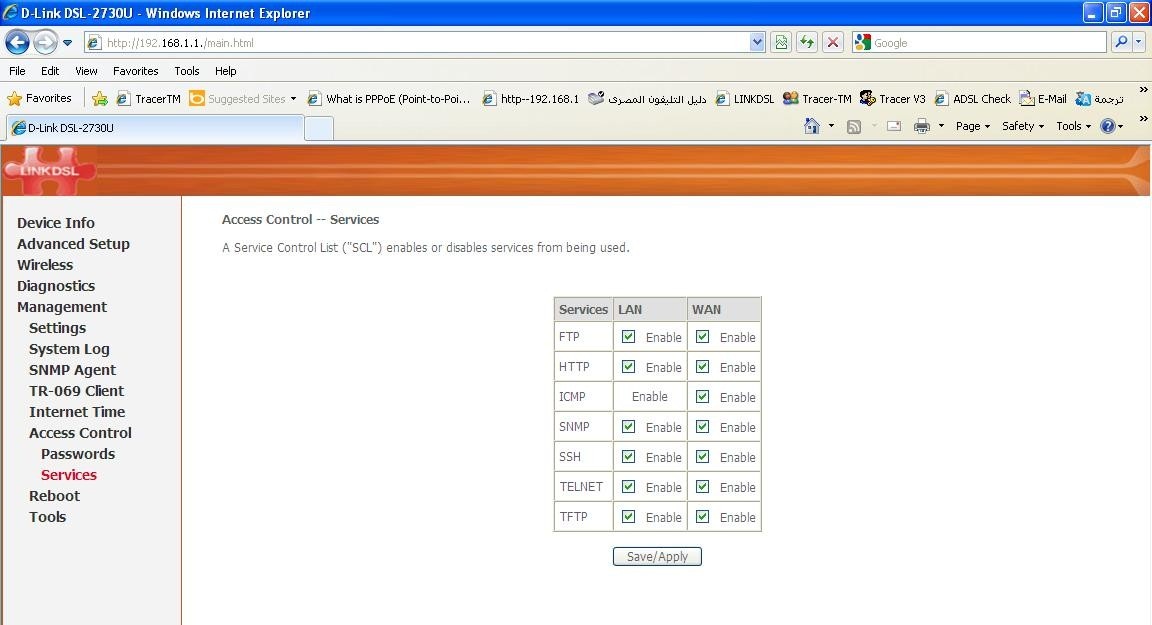Open the Page dropdown menu

tap(972, 126)
